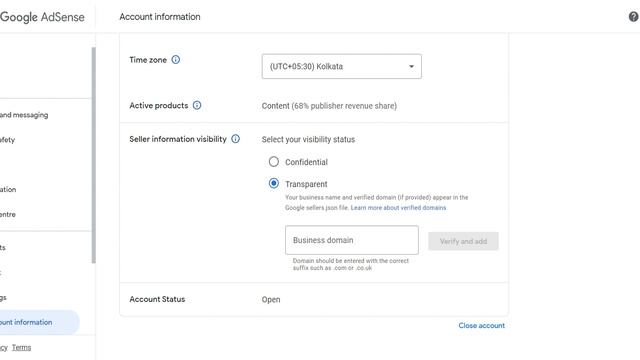Screen dimensions: 640x360
Task: Open the sidebar item ending in 'entre'
Action: click(8, 214)
